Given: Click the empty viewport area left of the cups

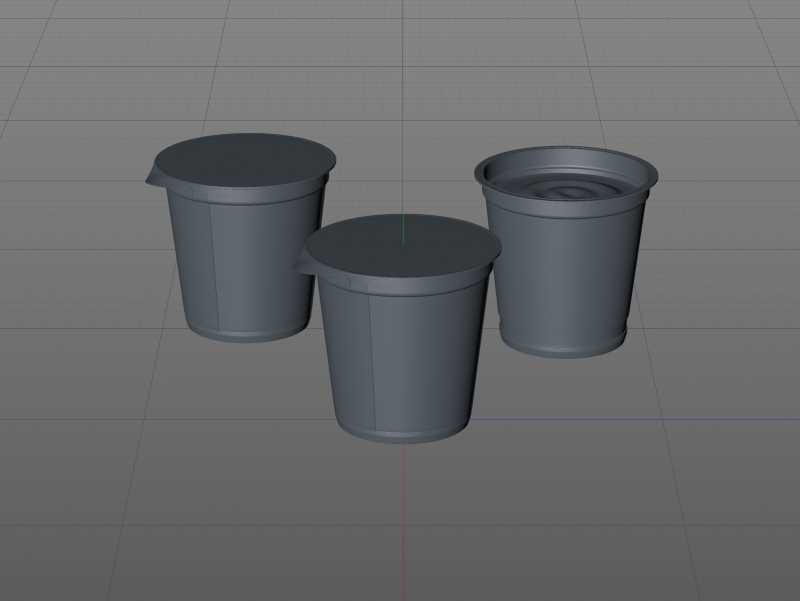Looking at the screenshot, I should [x=70, y=300].
